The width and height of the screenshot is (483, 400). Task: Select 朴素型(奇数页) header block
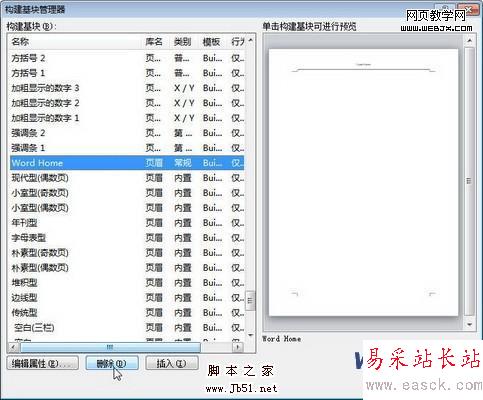point(127,253)
